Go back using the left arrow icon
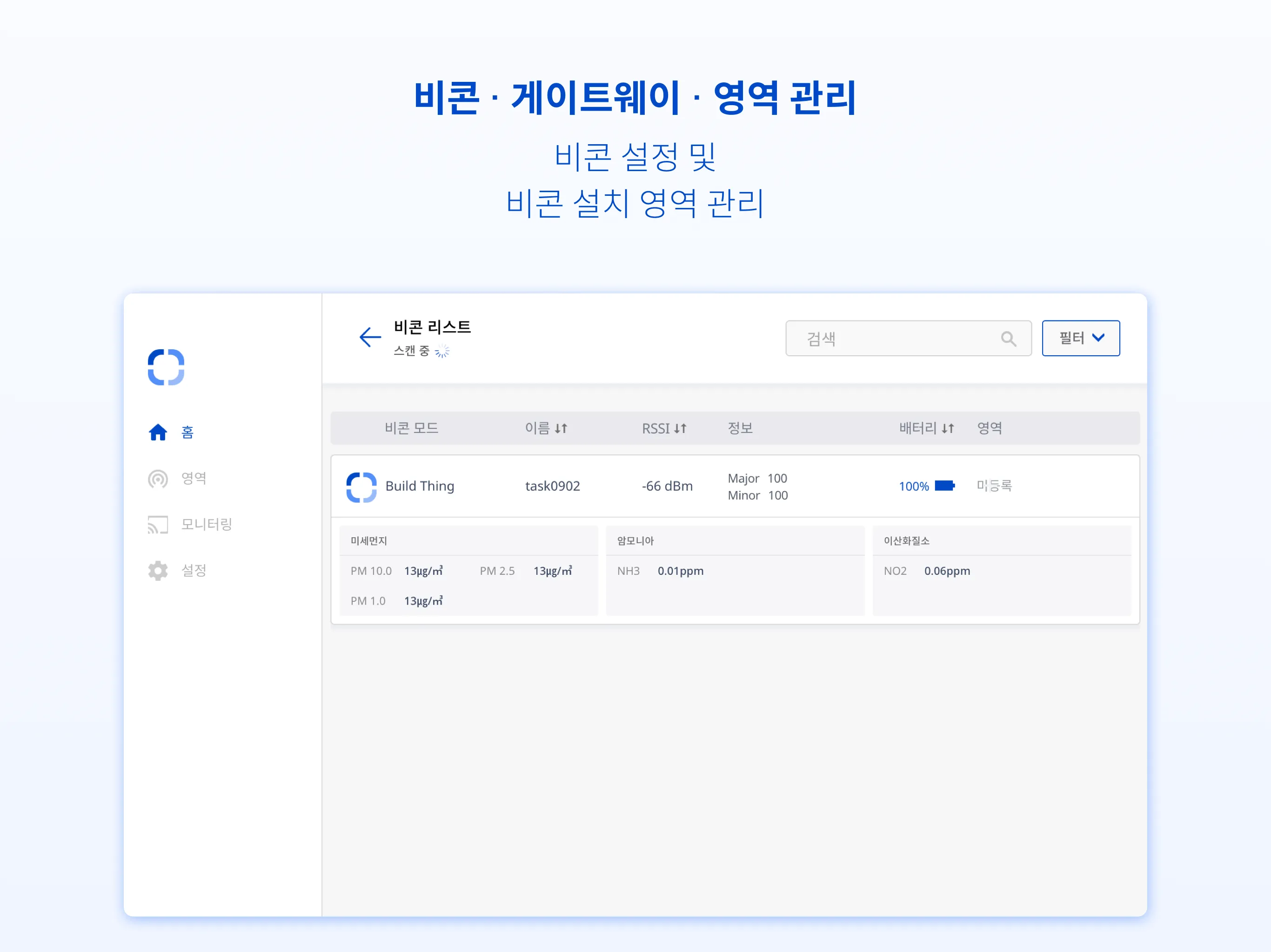The image size is (1271, 952). tap(369, 337)
